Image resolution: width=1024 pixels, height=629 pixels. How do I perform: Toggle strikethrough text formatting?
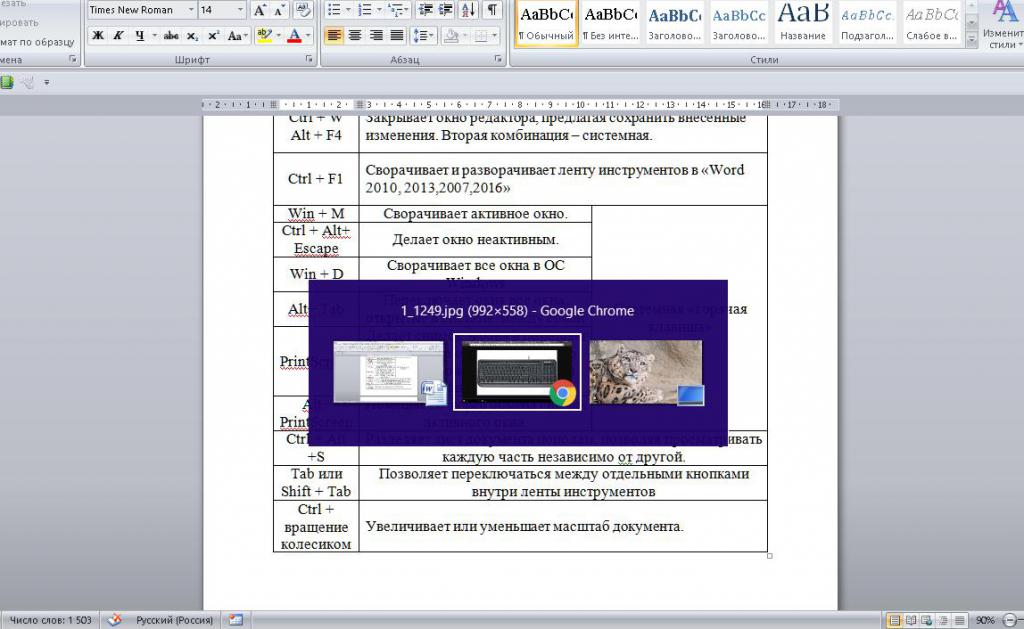[170, 36]
